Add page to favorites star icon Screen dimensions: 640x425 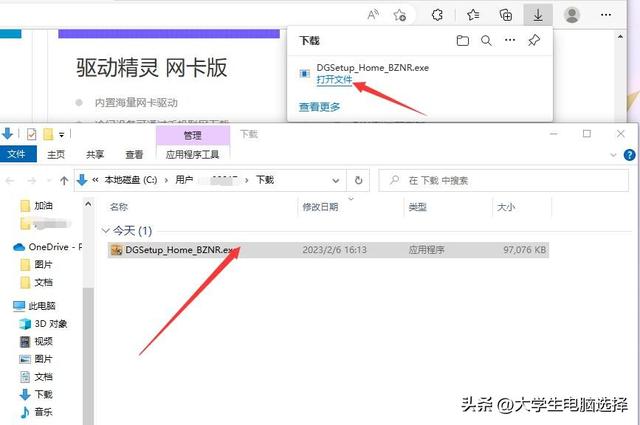click(x=400, y=15)
